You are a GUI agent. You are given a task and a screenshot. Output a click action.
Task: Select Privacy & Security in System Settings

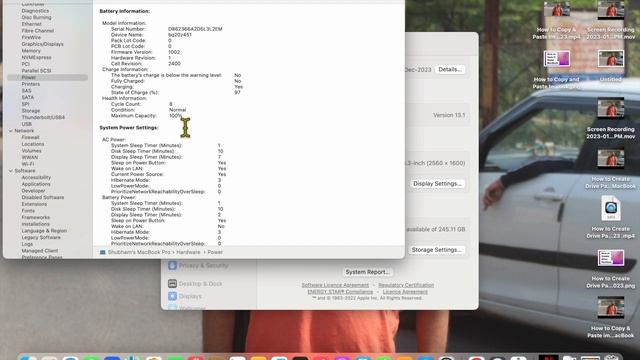pyautogui.click(x=203, y=266)
